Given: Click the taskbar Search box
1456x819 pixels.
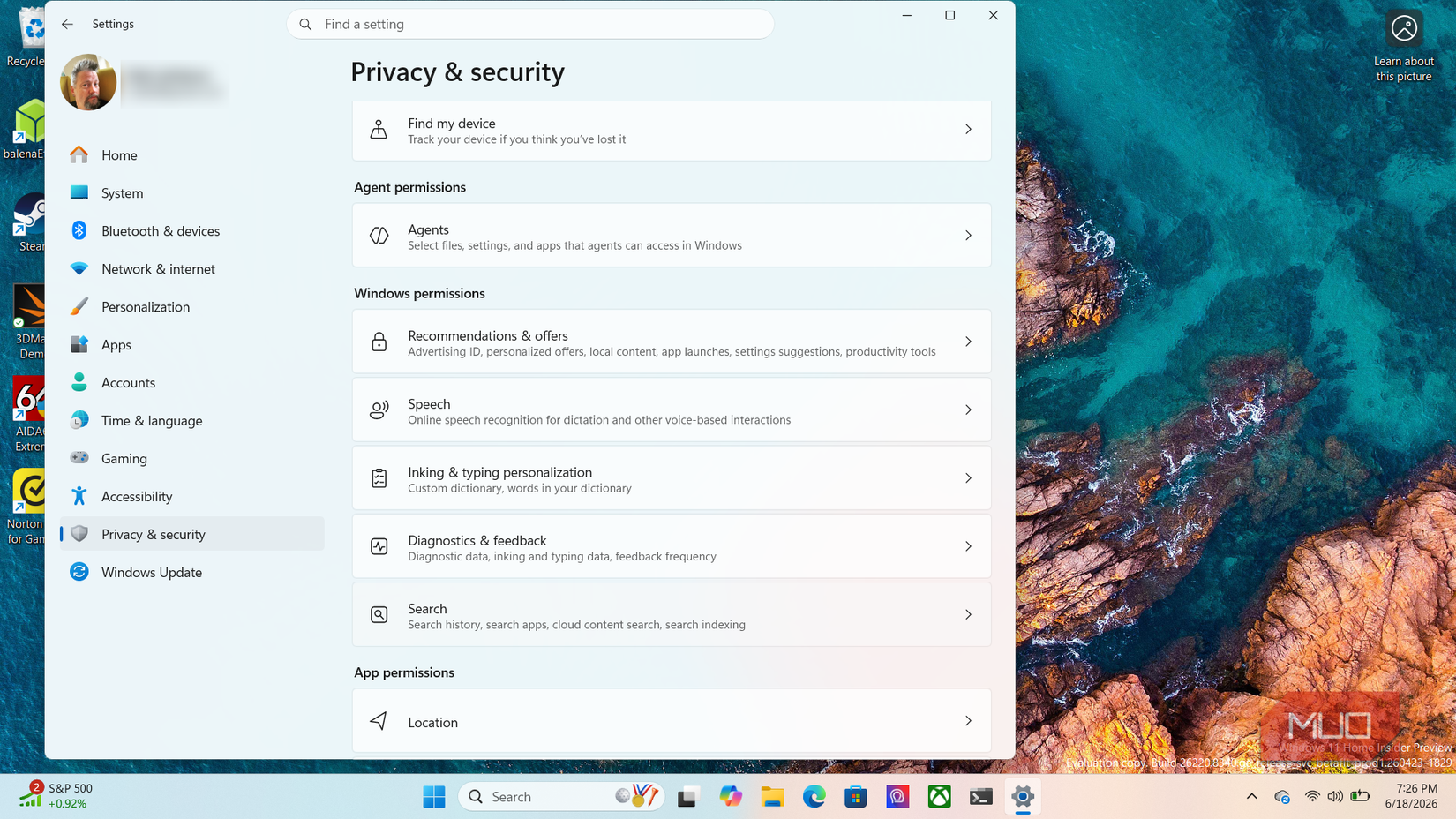Looking at the screenshot, I should (561, 796).
